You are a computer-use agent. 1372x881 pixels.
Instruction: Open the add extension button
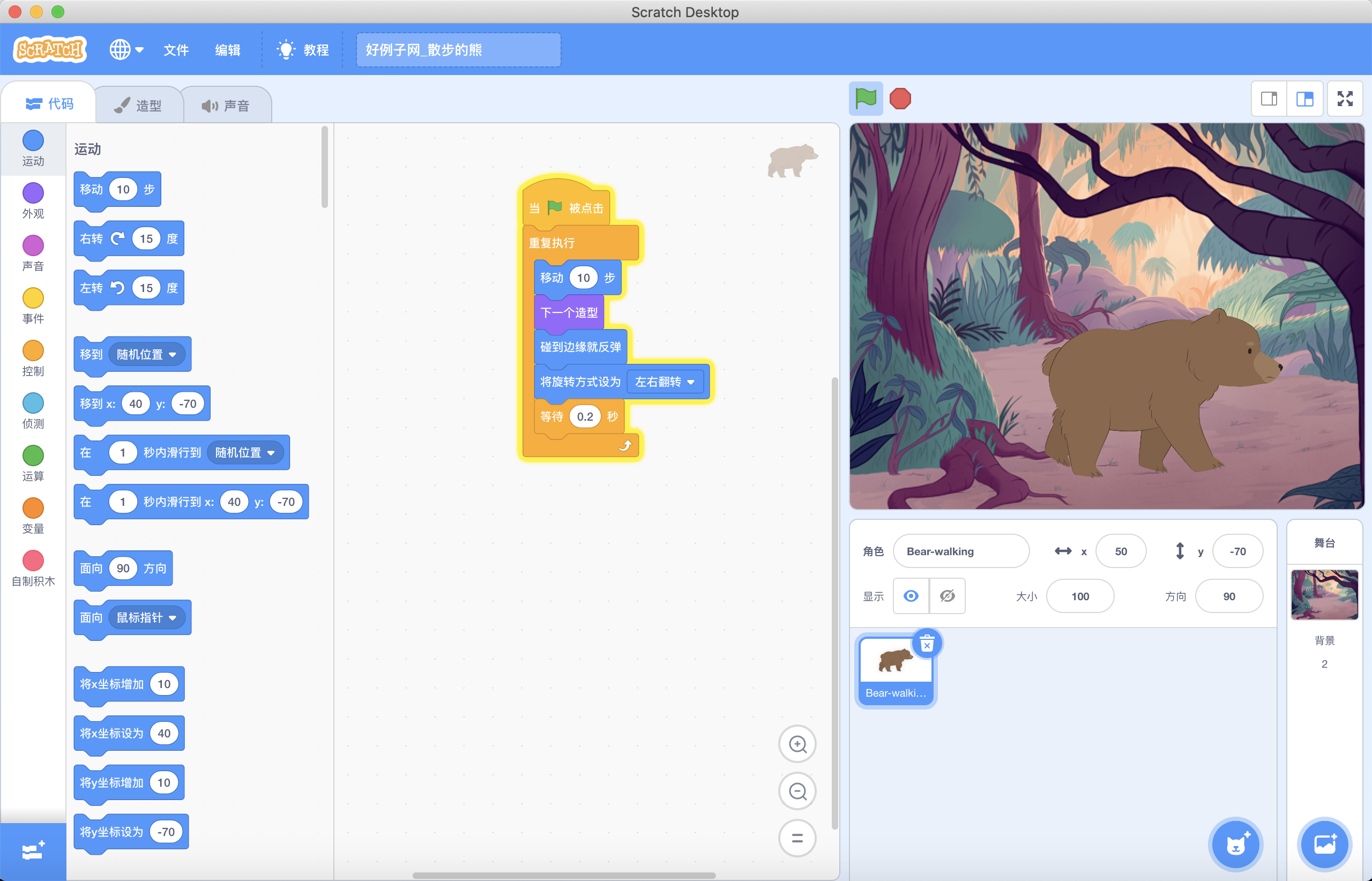(x=33, y=851)
